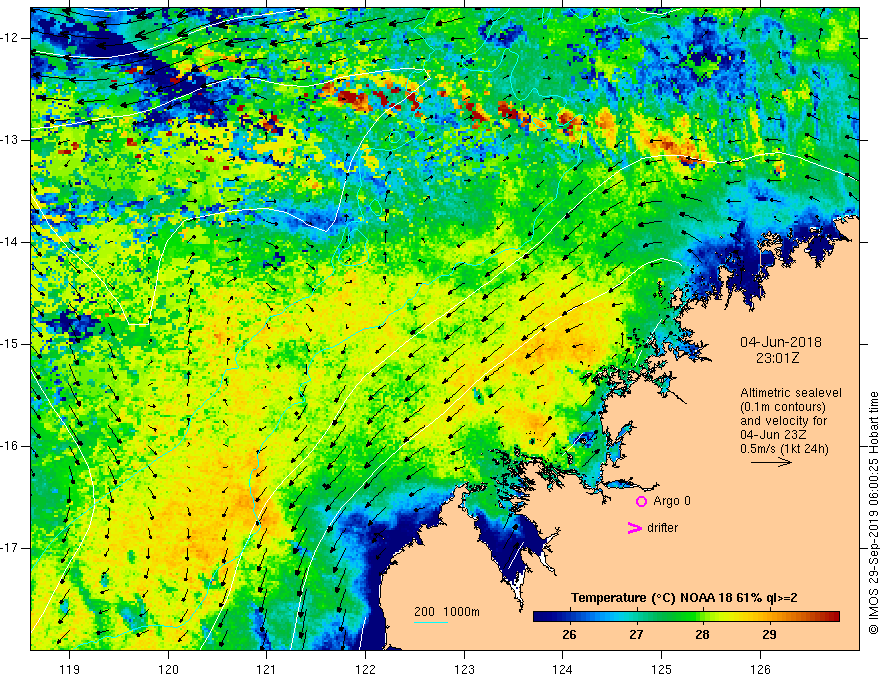Click the IMOS copyright timestamp text

(x=873, y=513)
